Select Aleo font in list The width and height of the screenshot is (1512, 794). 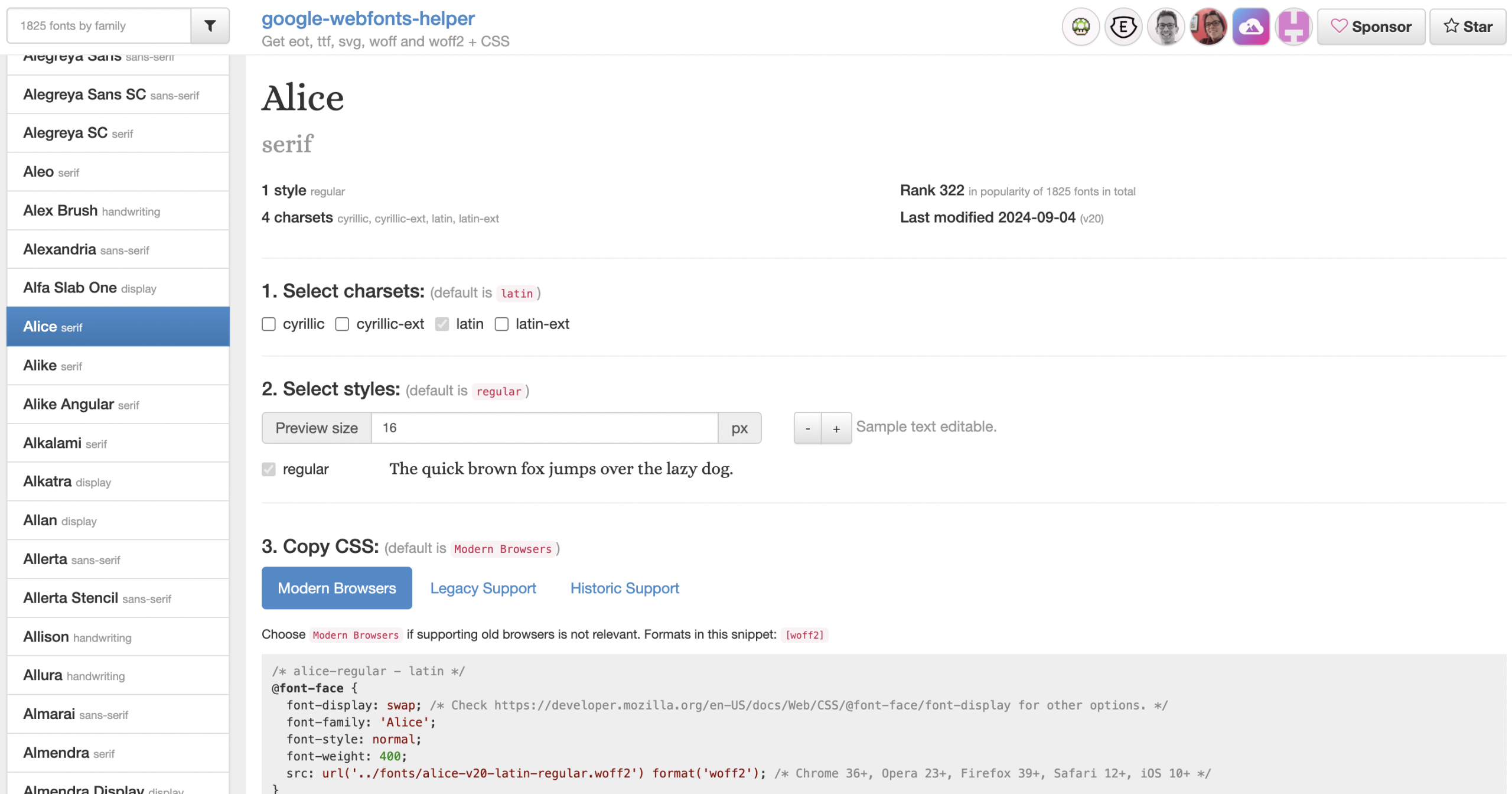tap(118, 172)
